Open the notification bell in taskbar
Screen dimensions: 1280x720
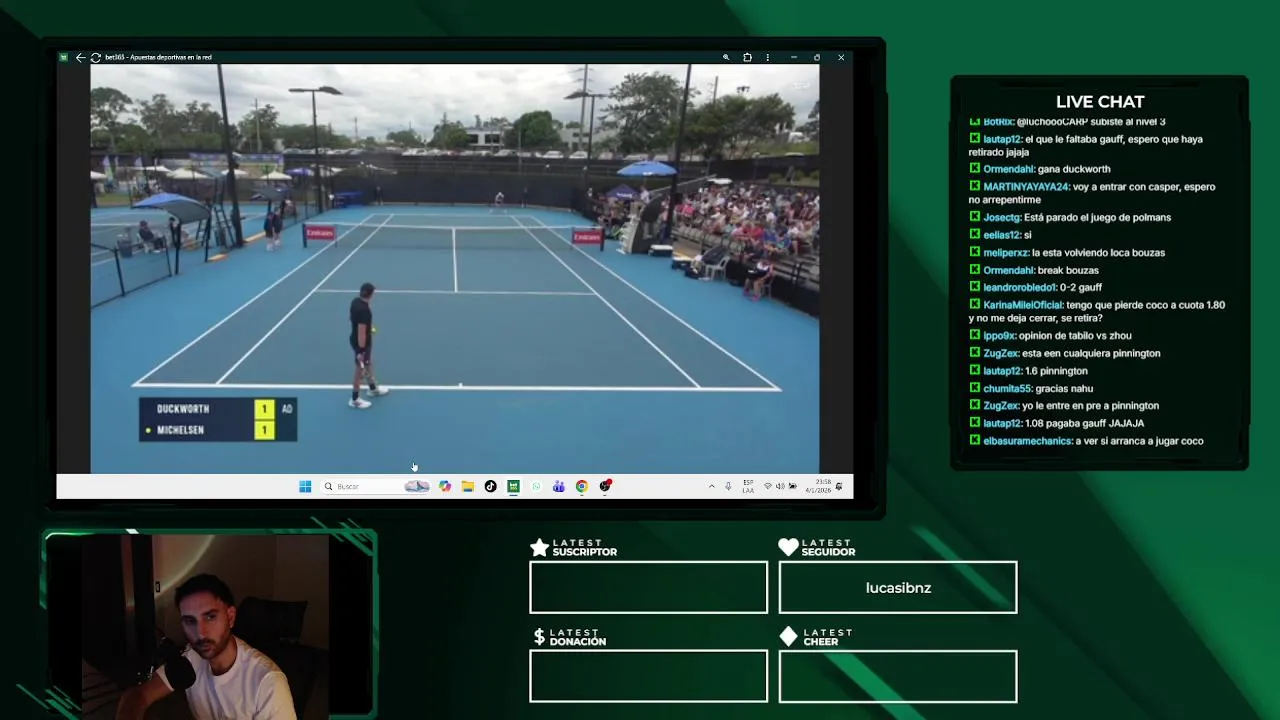coord(839,486)
